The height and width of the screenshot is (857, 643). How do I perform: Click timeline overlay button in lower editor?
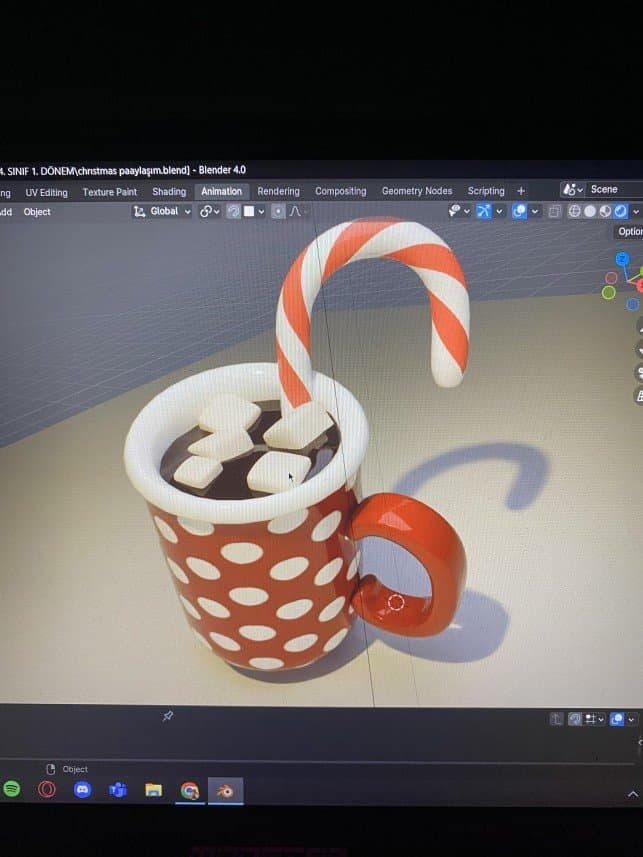pyautogui.click(x=617, y=719)
